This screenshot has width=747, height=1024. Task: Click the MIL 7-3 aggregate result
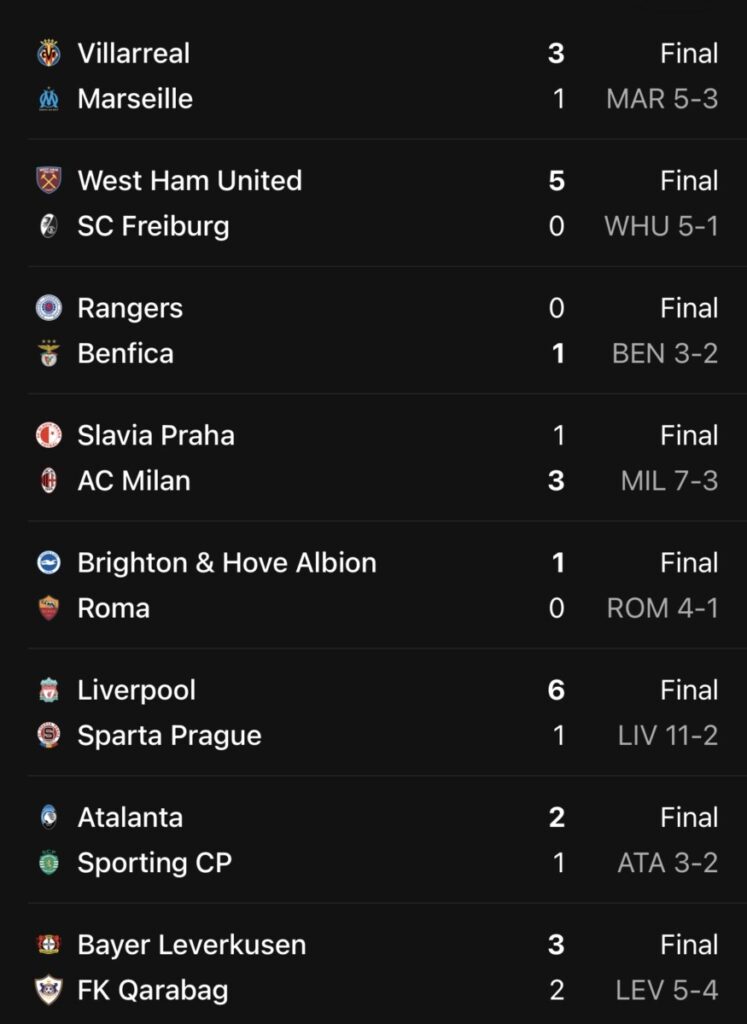(669, 481)
